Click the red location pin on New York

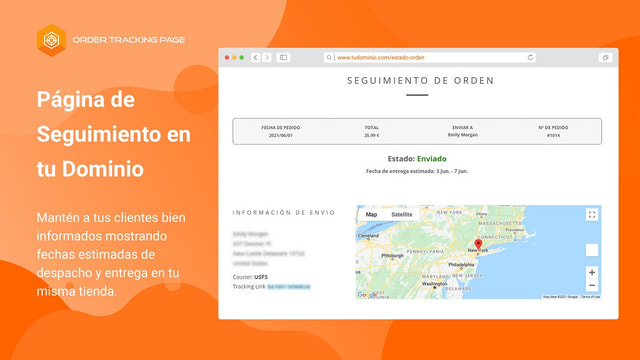[478, 244]
